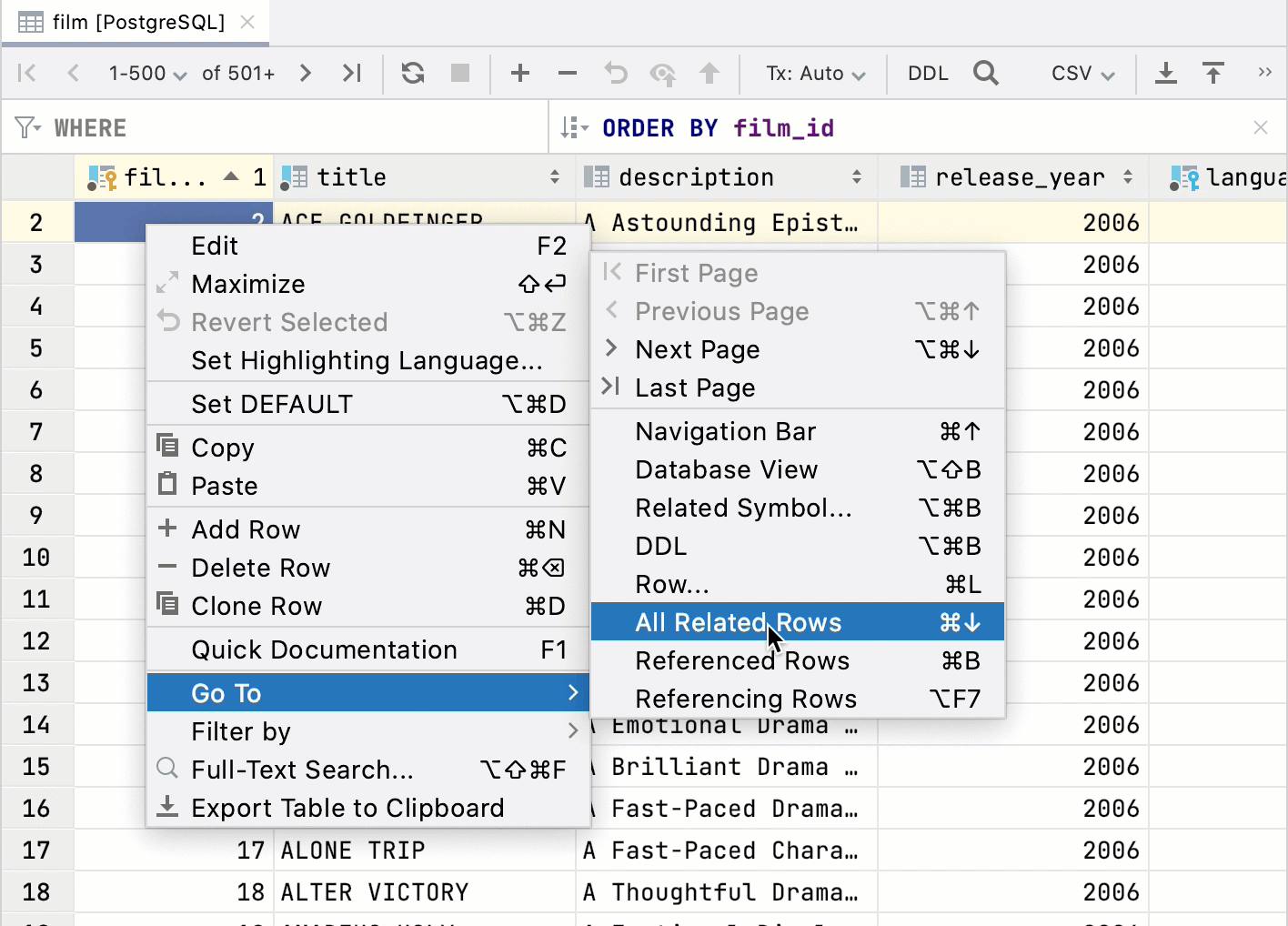Add a new row with the plus icon
Image resolution: width=1288 pixels, height=926 pixels.
(x=519, y=73)
